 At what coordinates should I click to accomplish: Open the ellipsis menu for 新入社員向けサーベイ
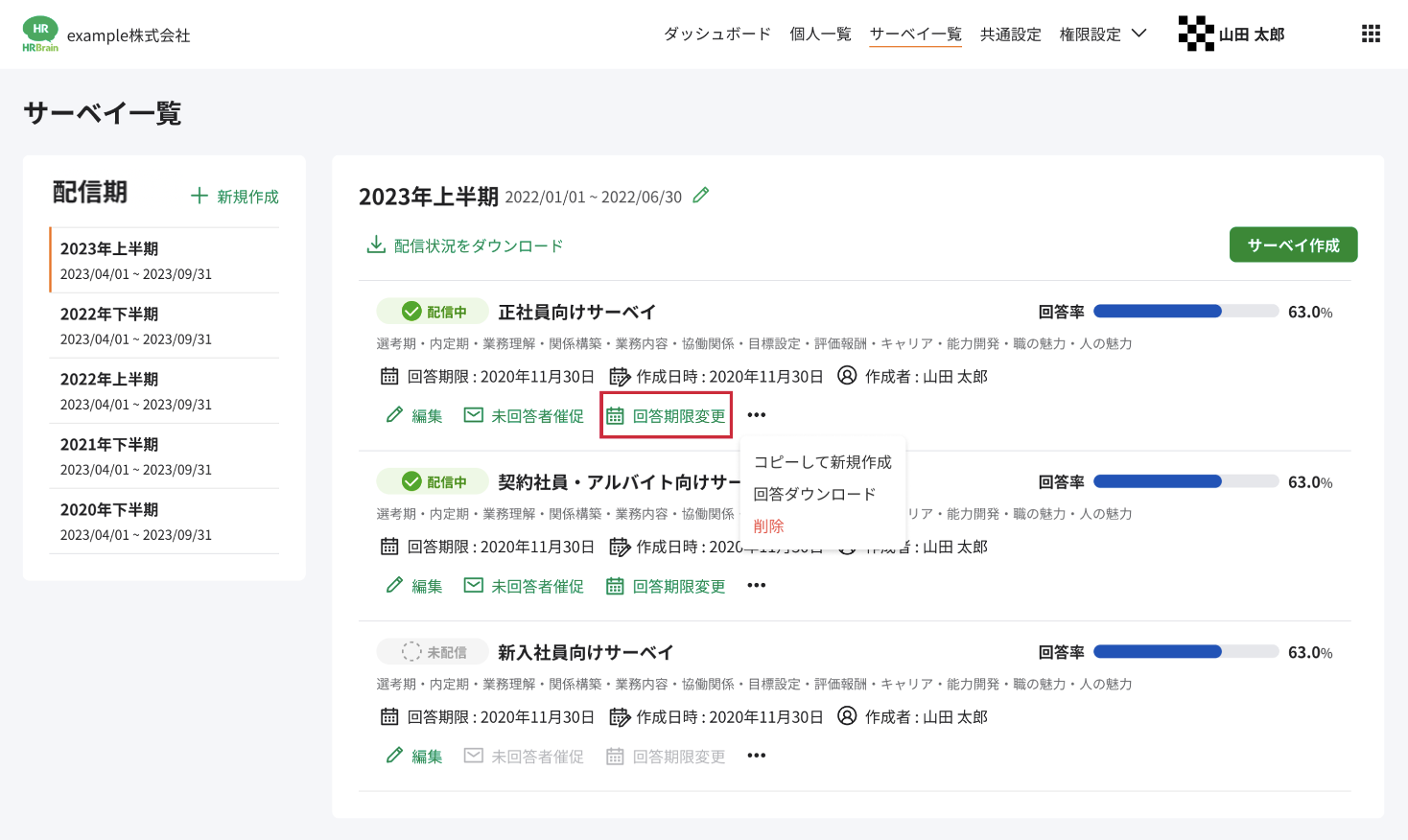pos(756,755)
